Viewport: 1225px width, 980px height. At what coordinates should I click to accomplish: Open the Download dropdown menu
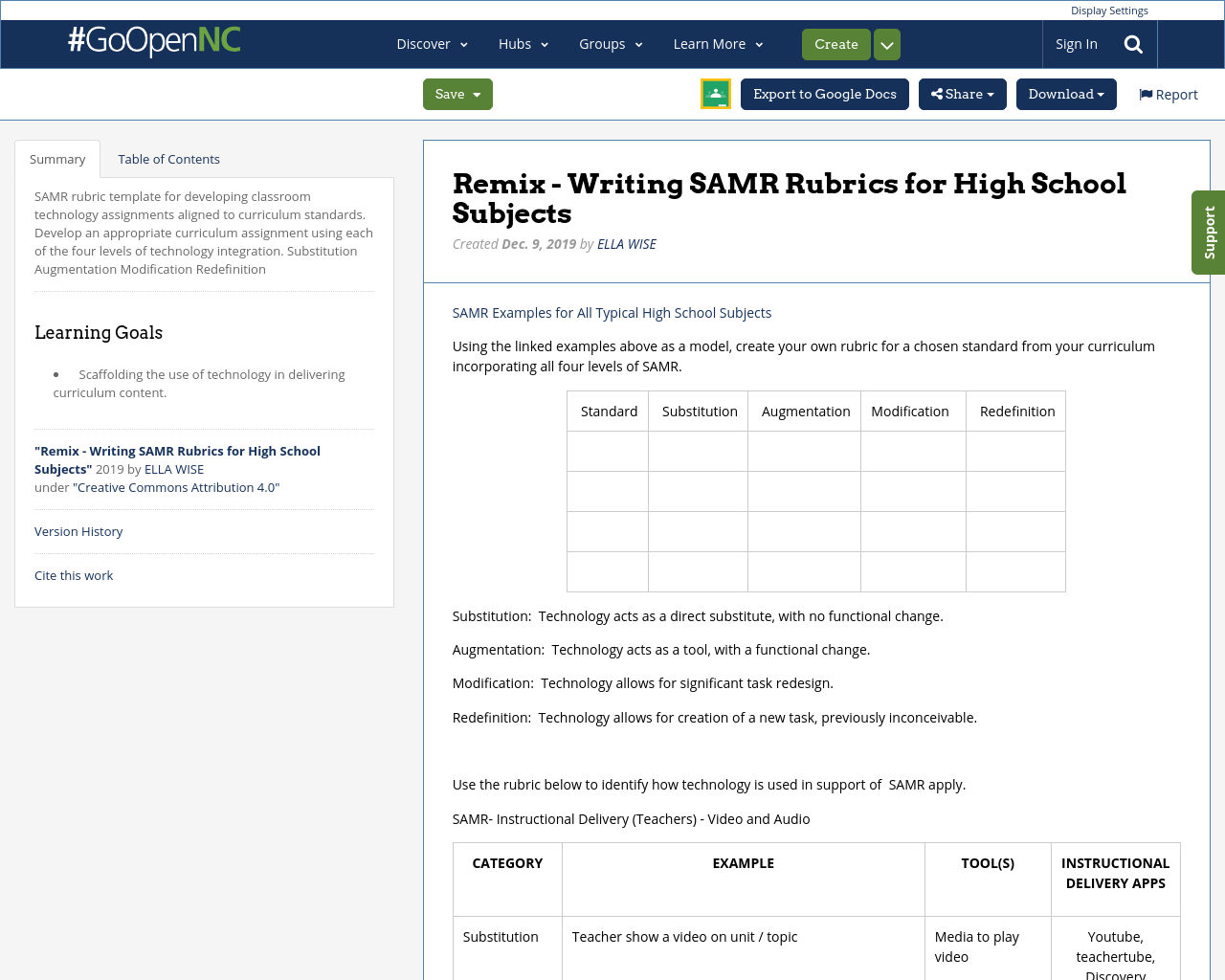pyautogui.click(x=1065, y=95)
